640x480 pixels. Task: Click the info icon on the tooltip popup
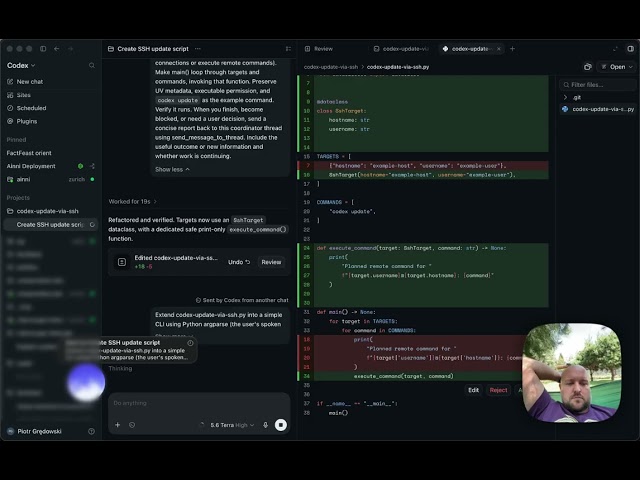(190, 343)
